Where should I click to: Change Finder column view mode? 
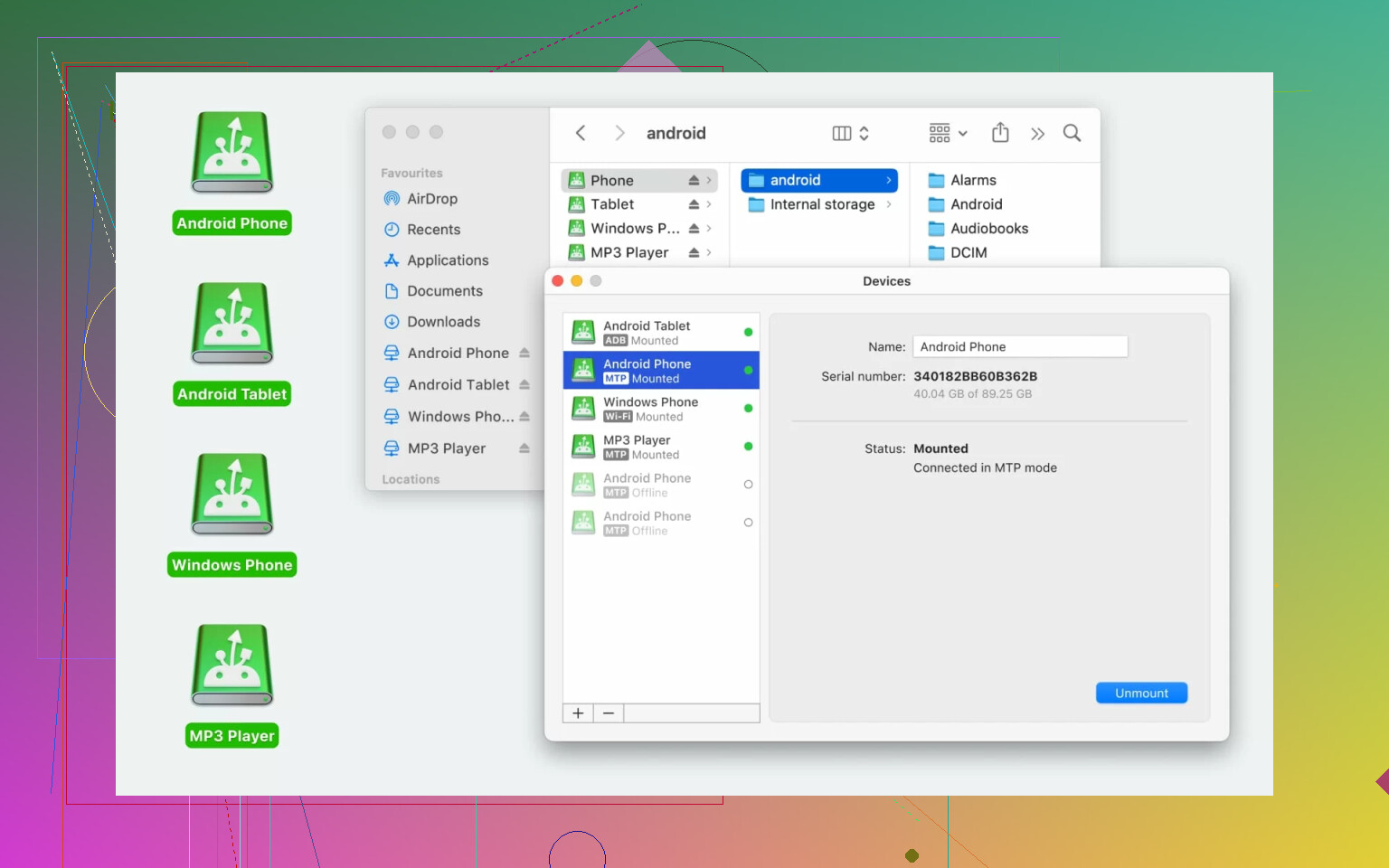pos(851,133)
